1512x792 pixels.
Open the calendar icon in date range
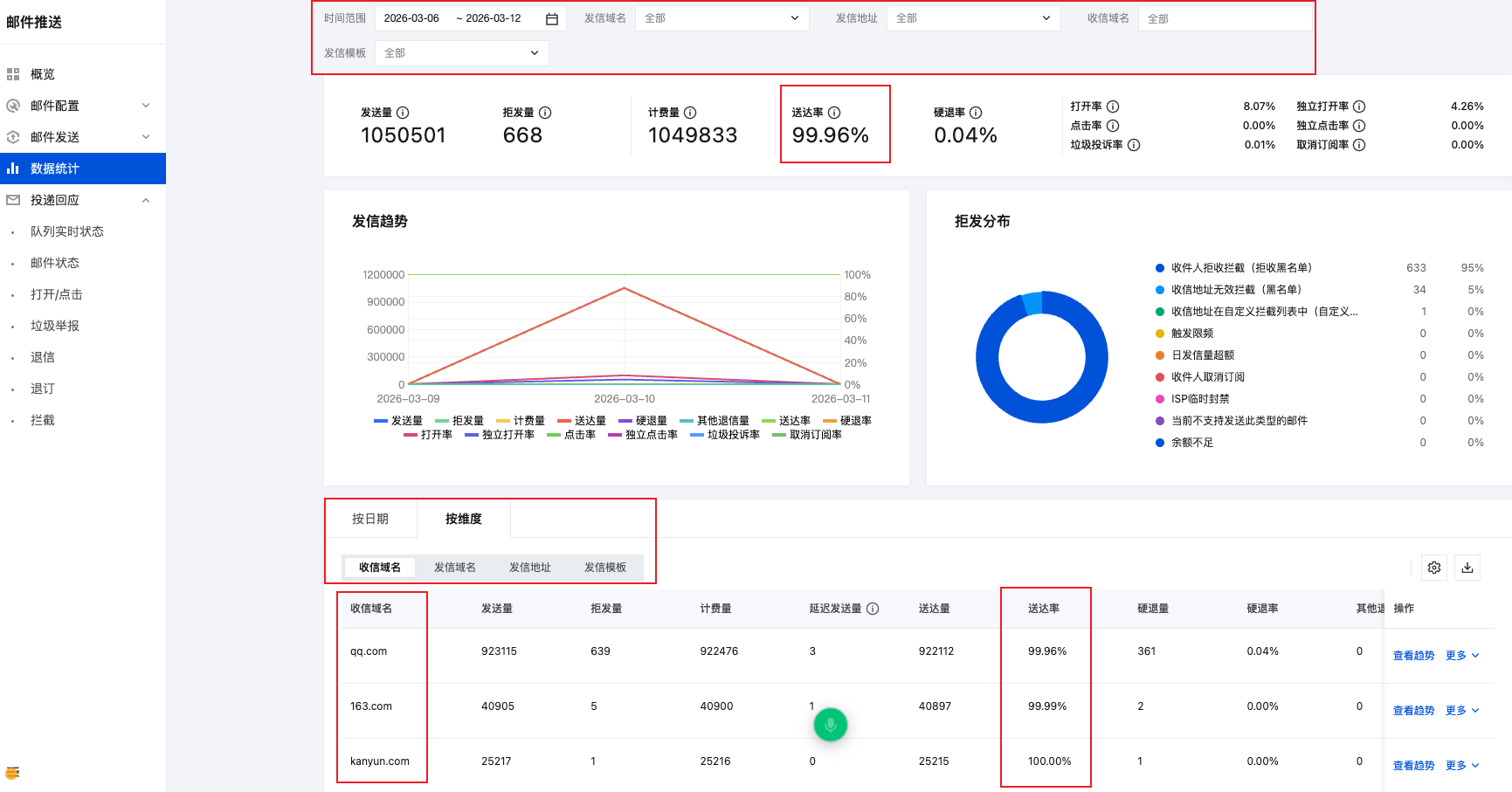pos(552,19)
